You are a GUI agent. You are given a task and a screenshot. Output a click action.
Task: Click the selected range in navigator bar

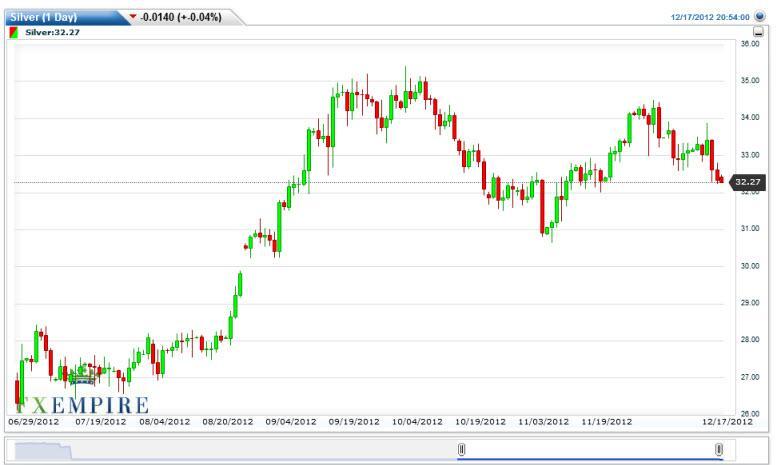[590, 450]
